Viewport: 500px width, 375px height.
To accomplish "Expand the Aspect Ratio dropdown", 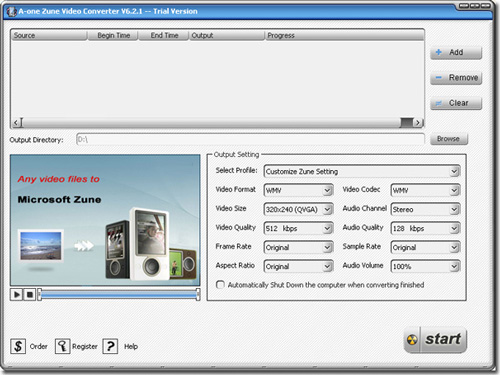I will (x=298, y=266).
